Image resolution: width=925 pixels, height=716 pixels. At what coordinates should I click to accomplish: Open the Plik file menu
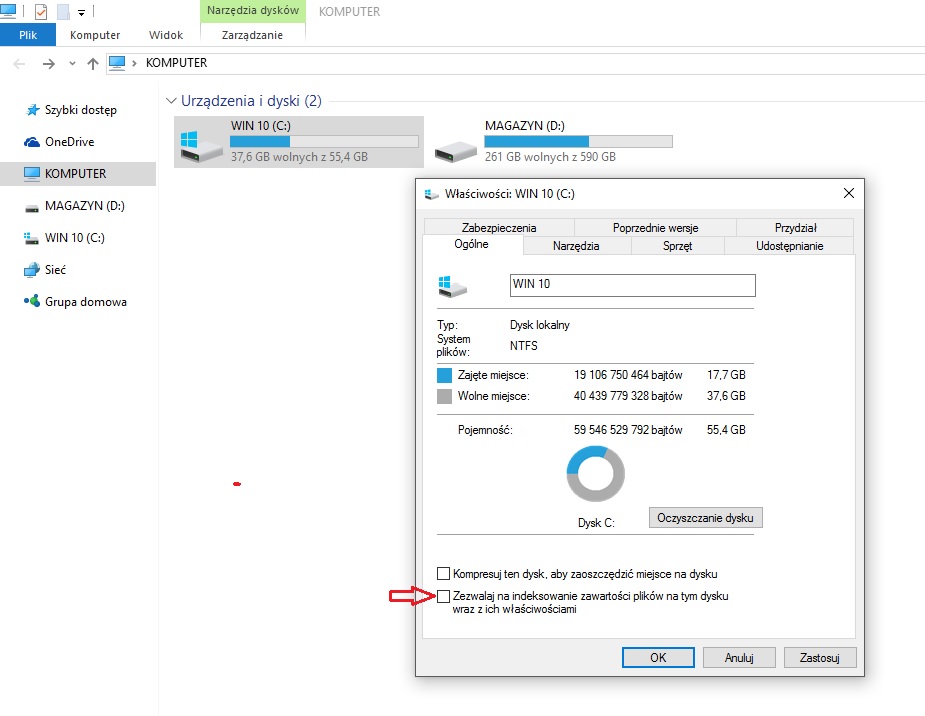28,35
